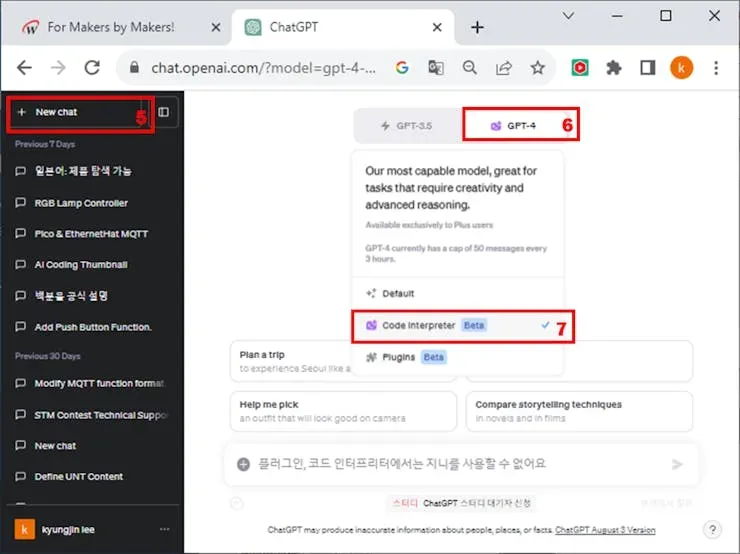Viewport: 740px width, 554px height.
Task: Switch to the GPT-3.5 model tab
Action: 407,126
